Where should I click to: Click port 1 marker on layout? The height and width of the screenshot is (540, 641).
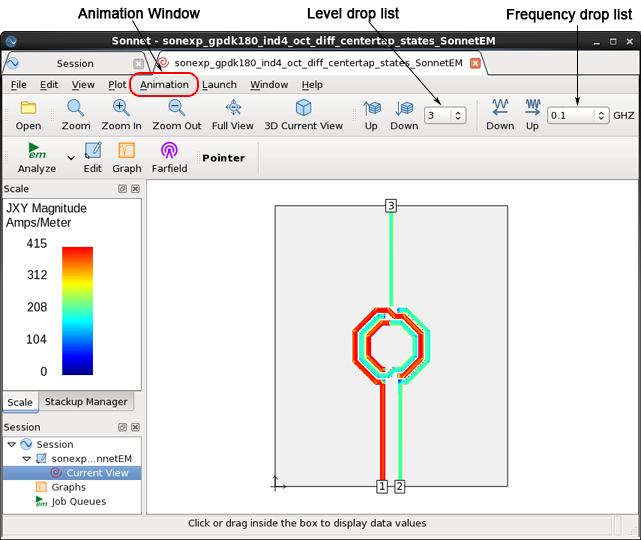[382, 486]
